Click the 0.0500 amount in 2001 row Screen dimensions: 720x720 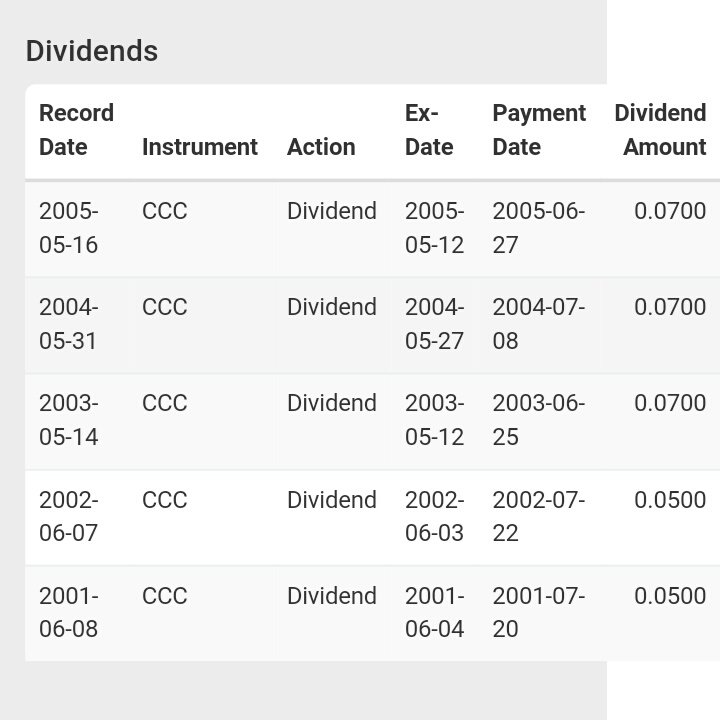[670, 596]
